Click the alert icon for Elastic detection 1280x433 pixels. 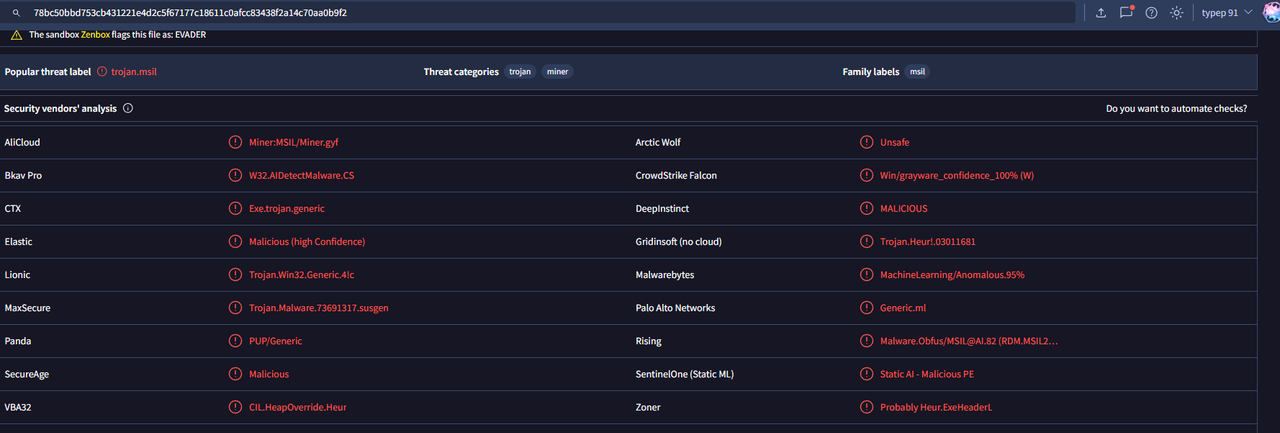click(x=235, y=241)
